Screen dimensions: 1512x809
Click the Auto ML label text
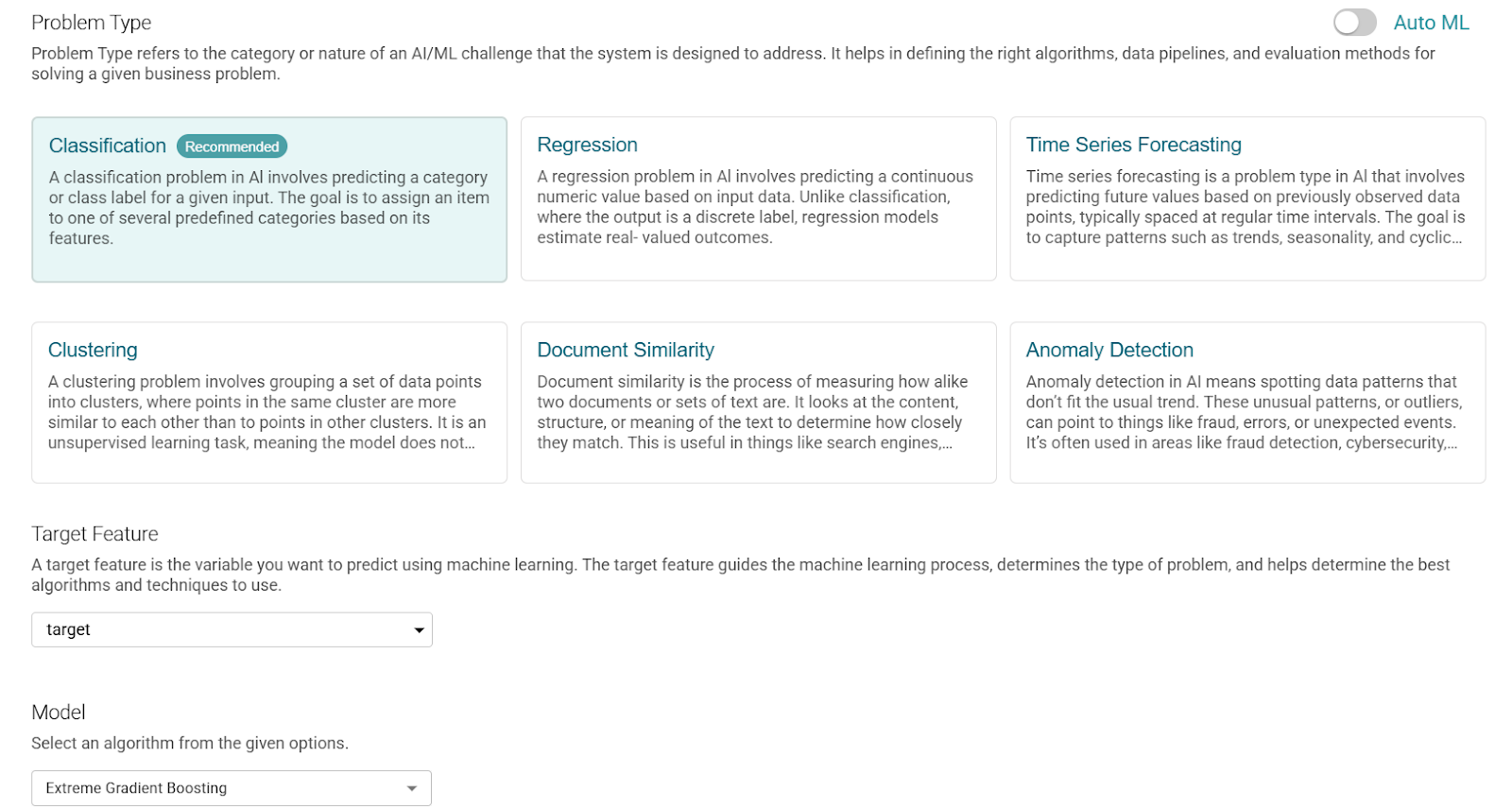[1431, 23]
